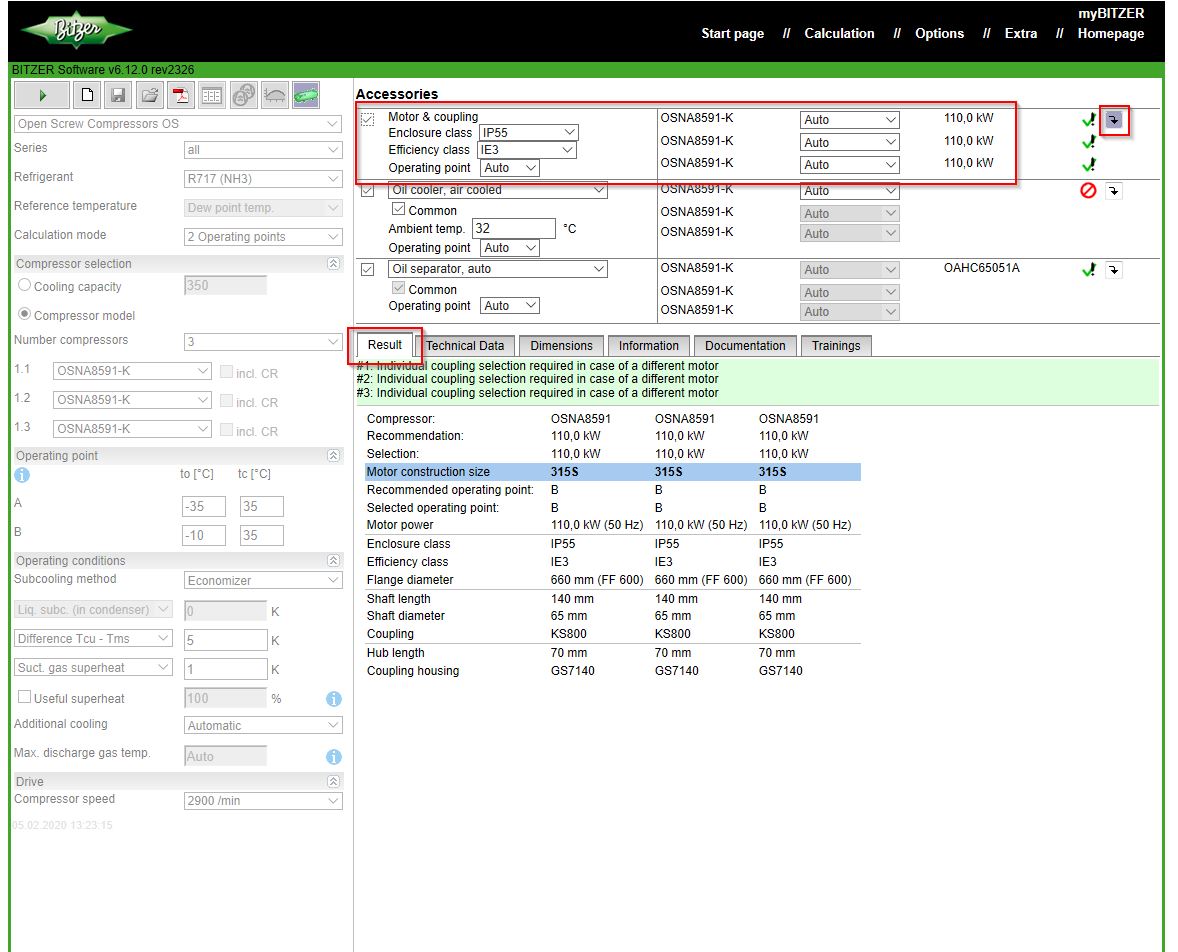Go to Start page link

click(732, 33)
